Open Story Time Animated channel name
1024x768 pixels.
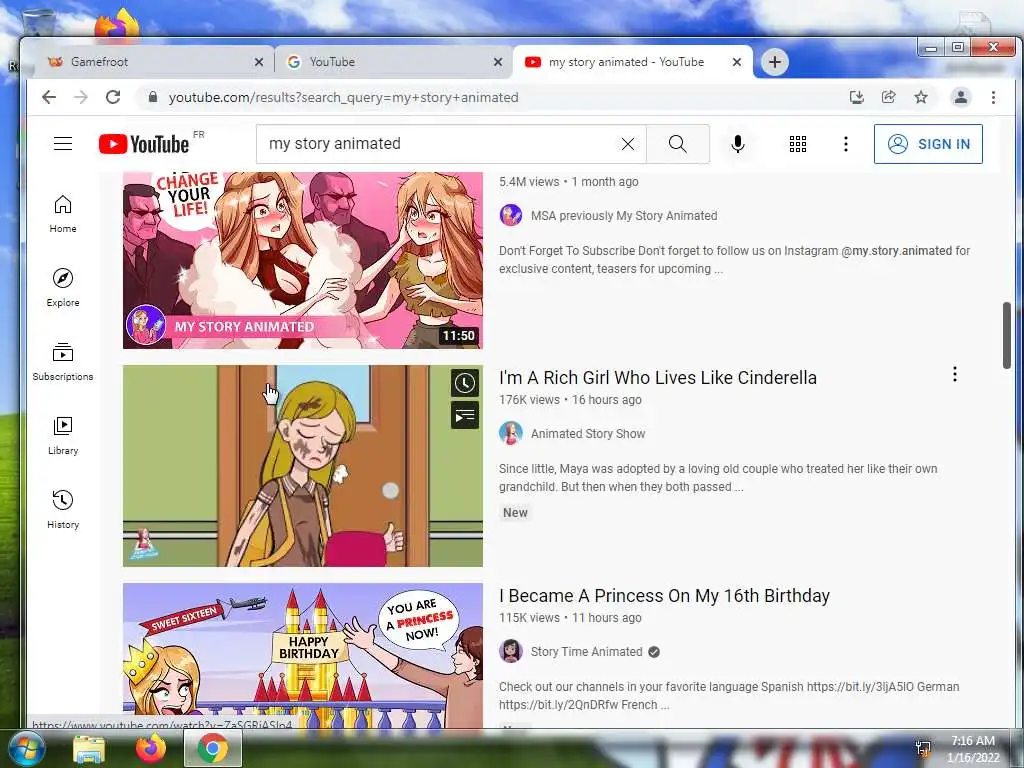click(x=586, y=652)
